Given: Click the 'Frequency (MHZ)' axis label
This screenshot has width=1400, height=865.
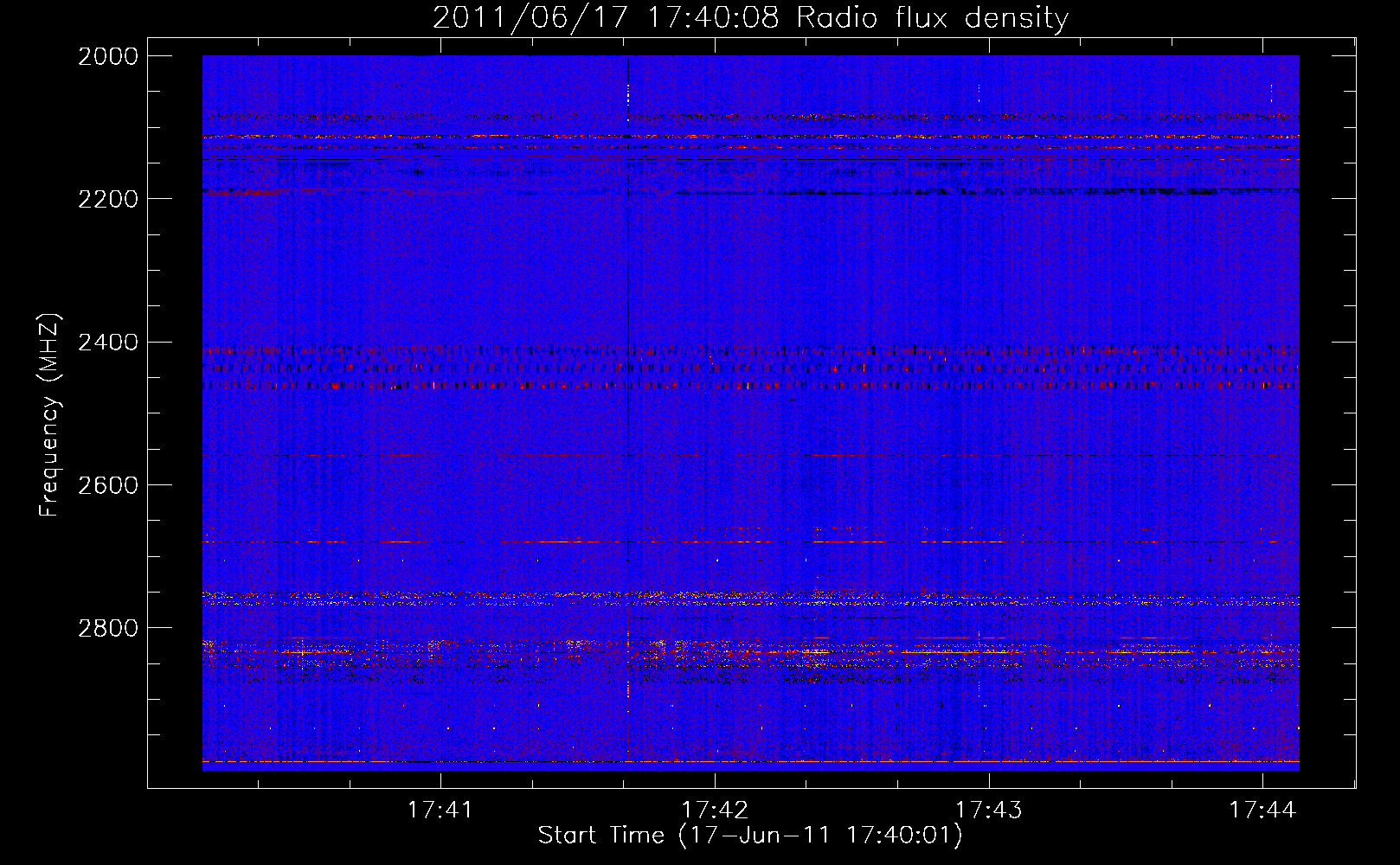Looking at the screenshot, I should click(x=50, y=415).
